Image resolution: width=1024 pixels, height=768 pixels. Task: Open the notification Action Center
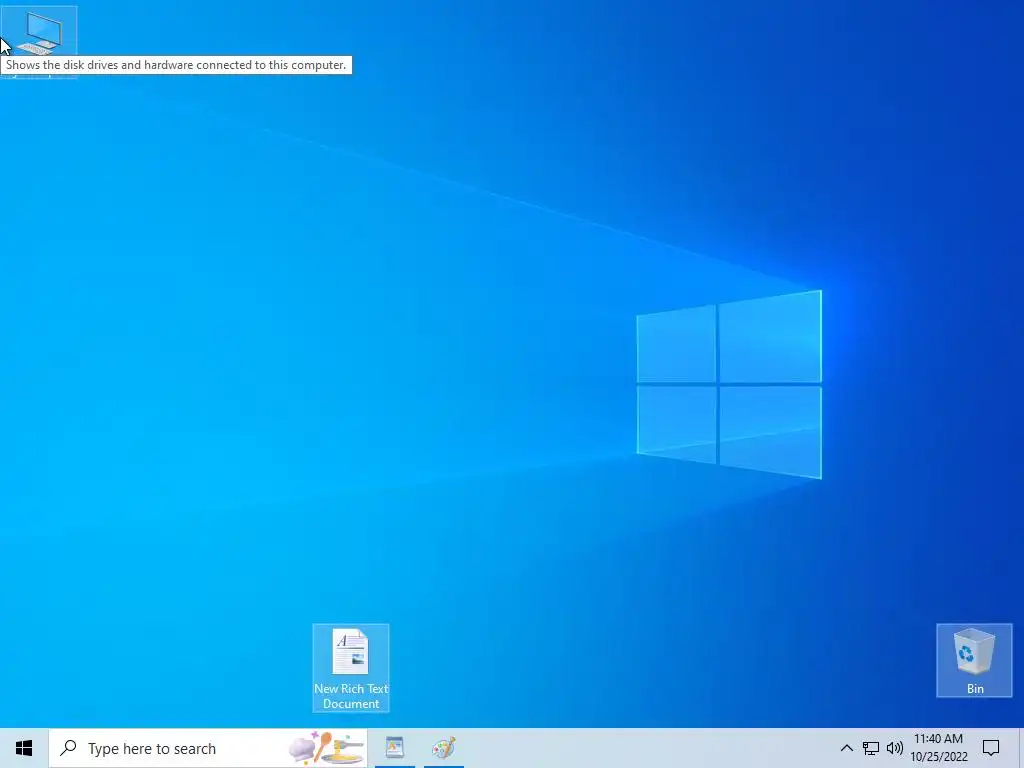(x=991, y=748)
